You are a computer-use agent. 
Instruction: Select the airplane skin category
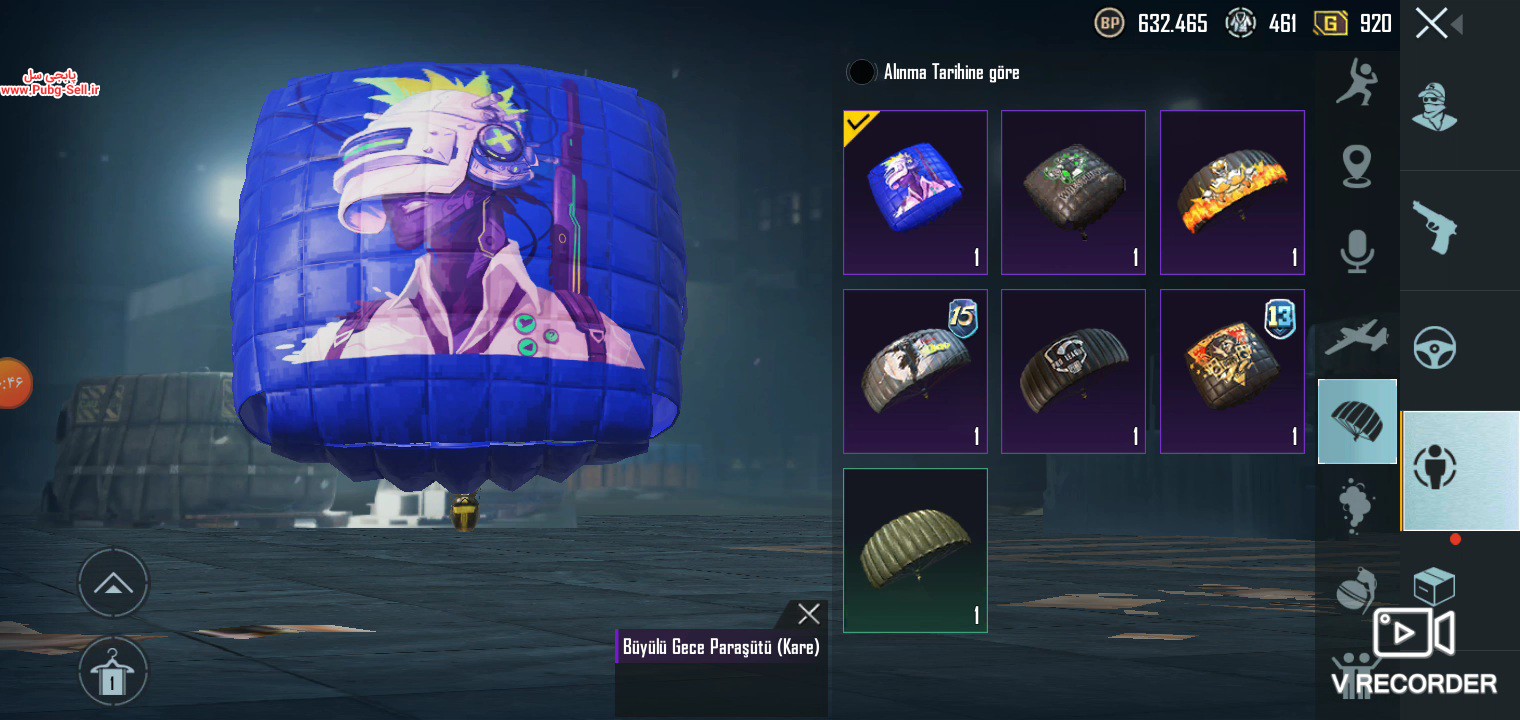[1357, 338]
